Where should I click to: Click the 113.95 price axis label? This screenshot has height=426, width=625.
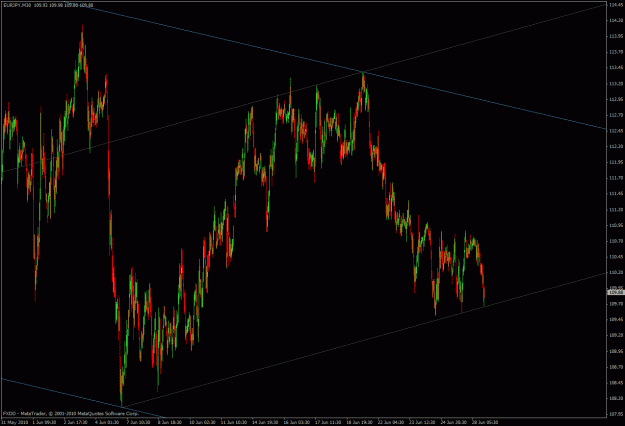[616, 36]
